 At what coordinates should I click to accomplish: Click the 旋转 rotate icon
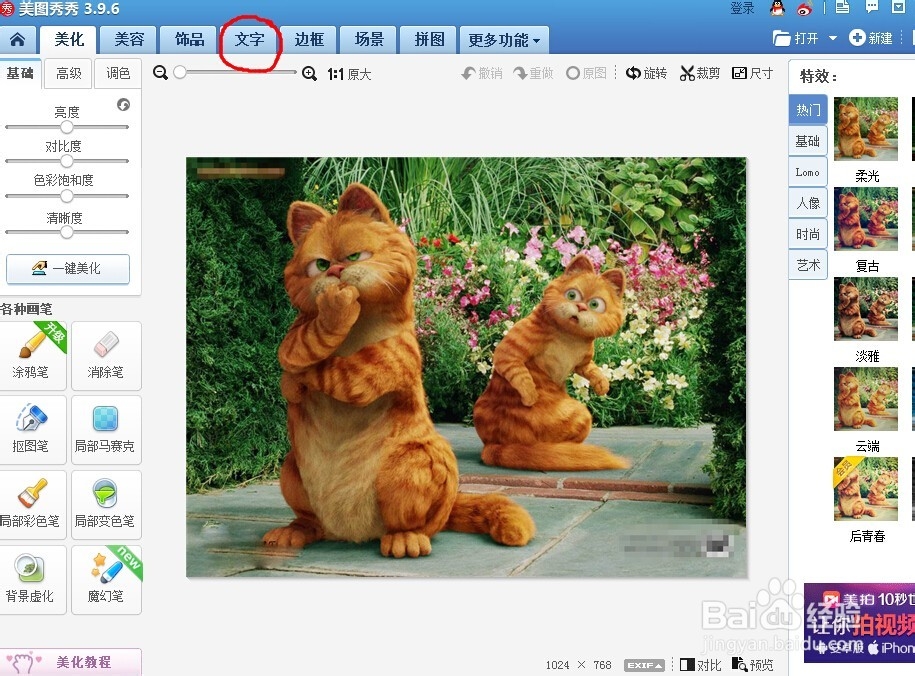pyautogui.click(x=646, y=72)
